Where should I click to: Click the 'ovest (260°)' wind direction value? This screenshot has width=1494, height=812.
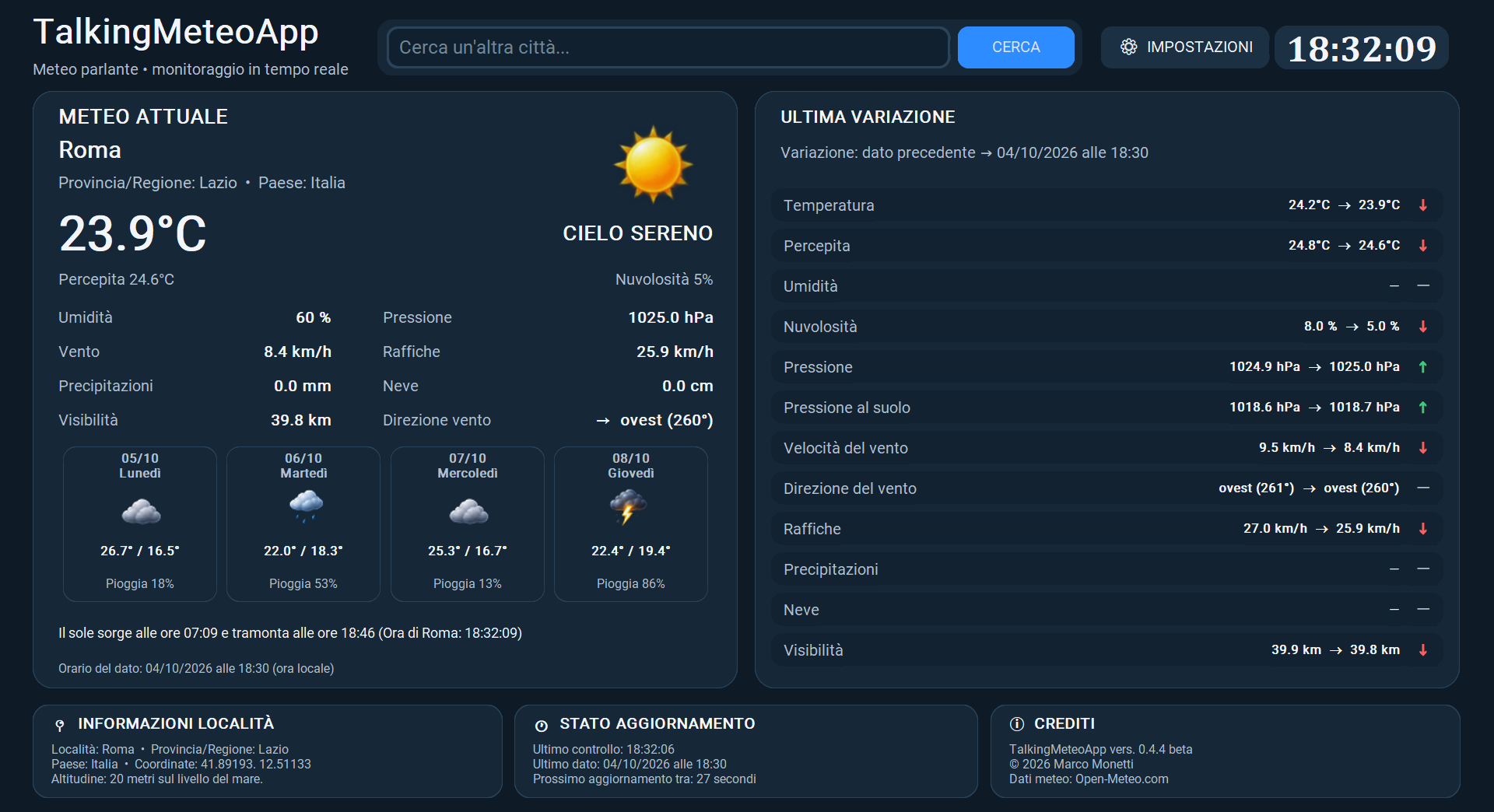pyautogui.click(x=667, y=420)
